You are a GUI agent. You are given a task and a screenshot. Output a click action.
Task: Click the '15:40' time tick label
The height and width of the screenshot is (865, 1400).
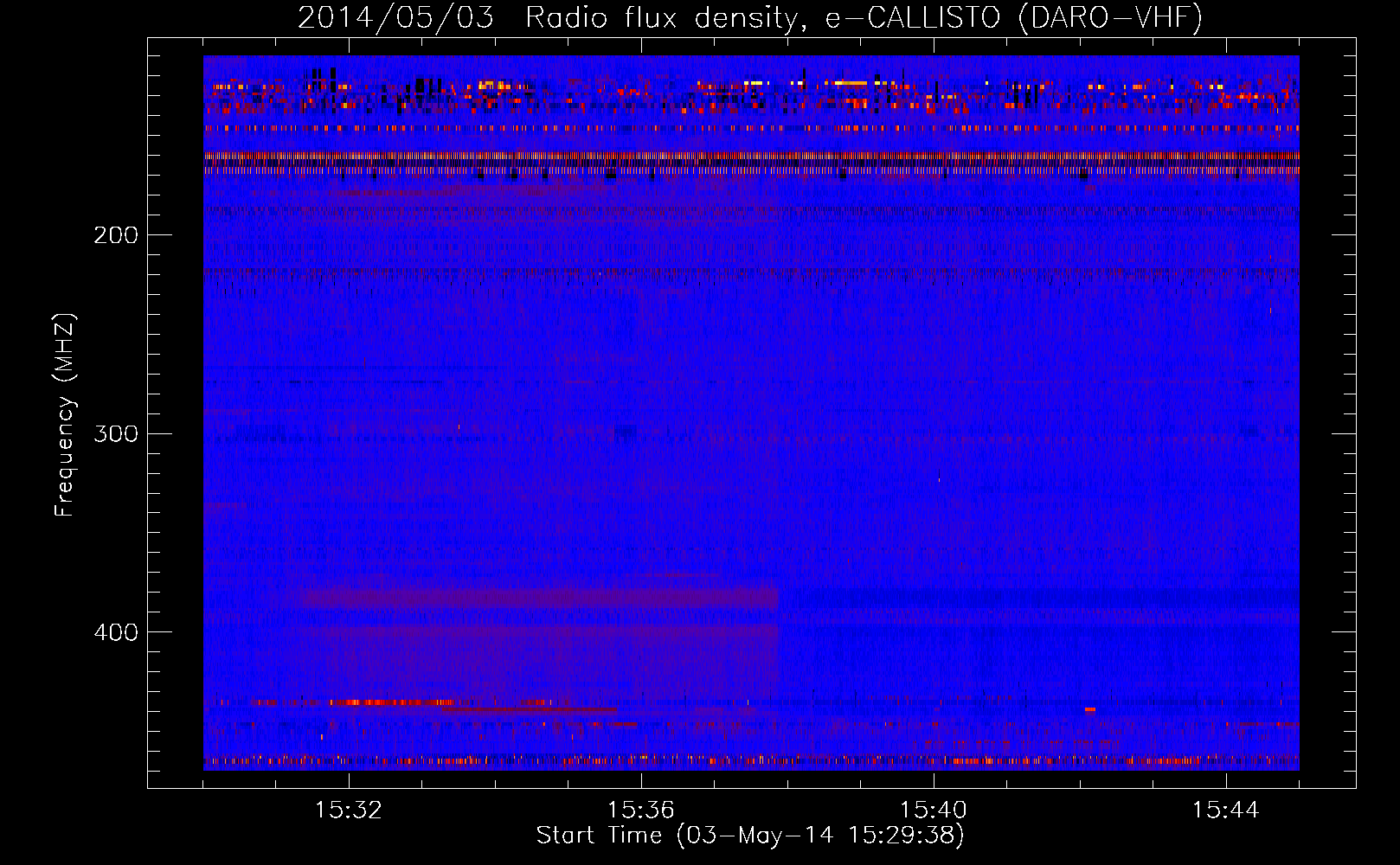[x=934, y=811]
